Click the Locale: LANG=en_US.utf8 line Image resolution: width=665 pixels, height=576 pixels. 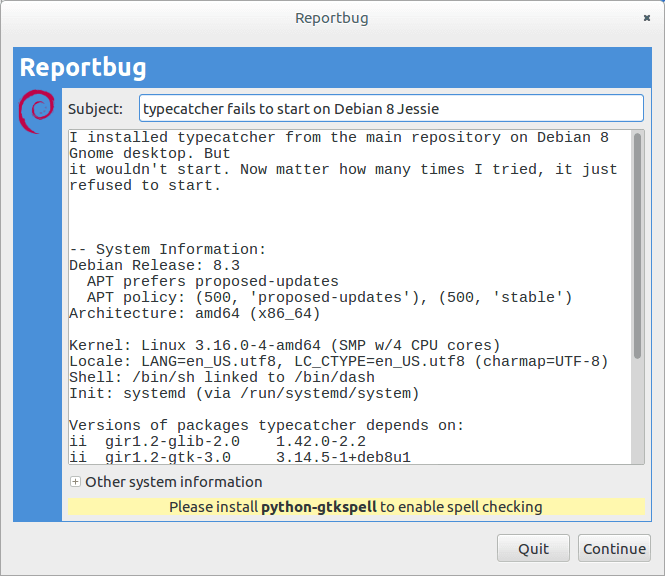tap(338, 361)
